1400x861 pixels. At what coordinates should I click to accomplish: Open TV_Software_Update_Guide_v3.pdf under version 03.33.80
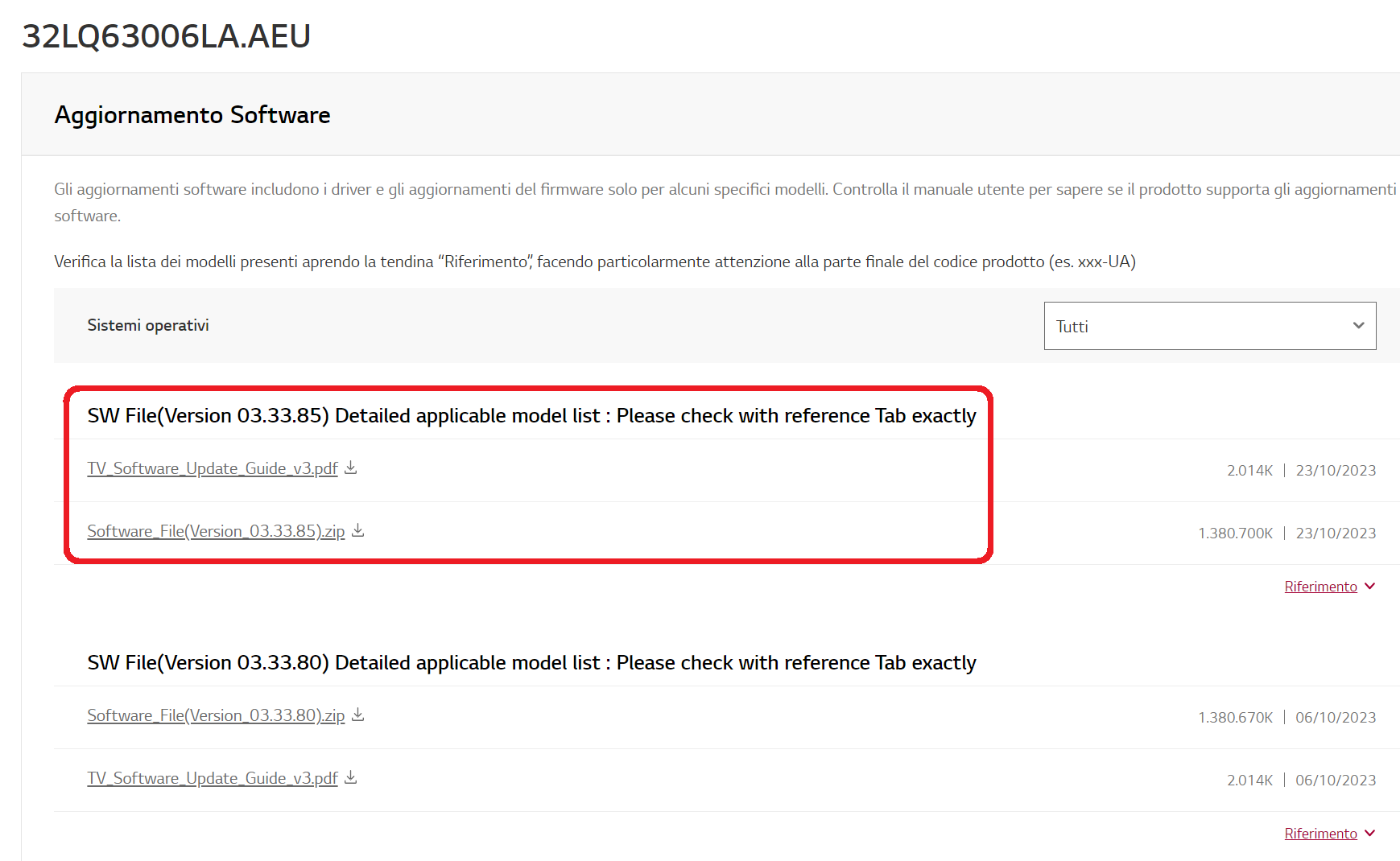click(x=213, y=778)
